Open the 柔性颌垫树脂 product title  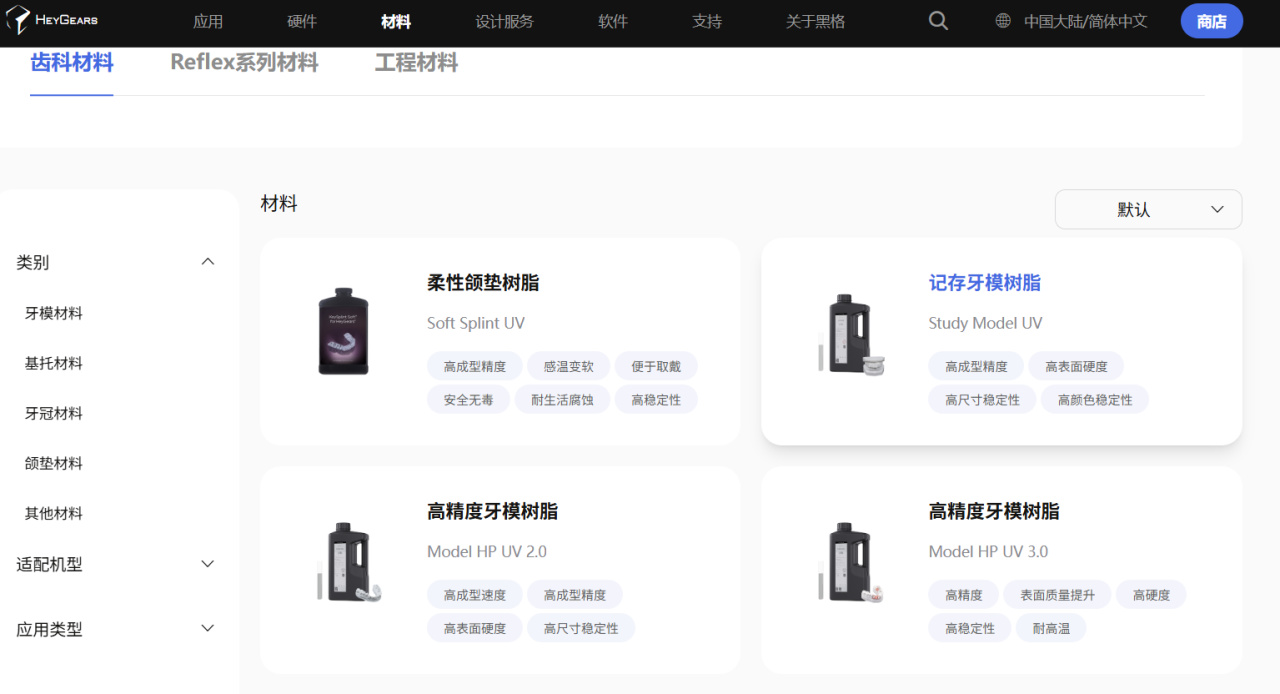click(483, 283)
